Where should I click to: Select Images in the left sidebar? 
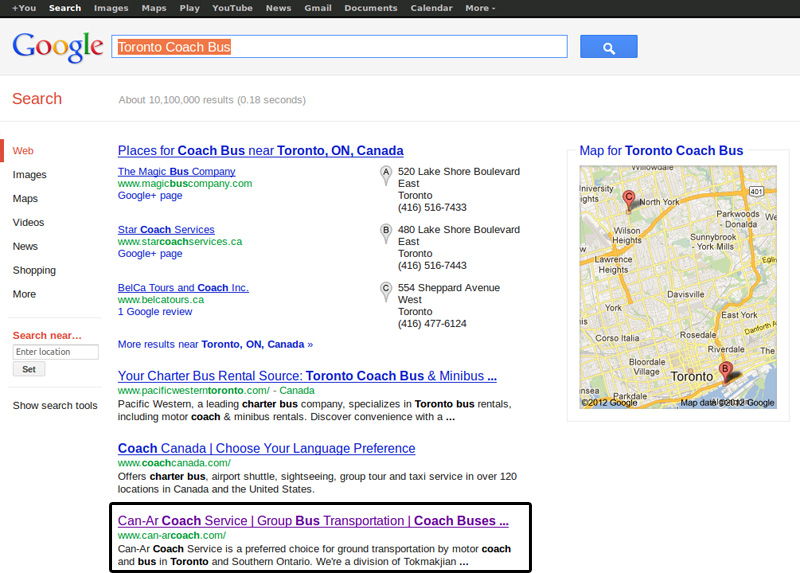tap(29, 175)
